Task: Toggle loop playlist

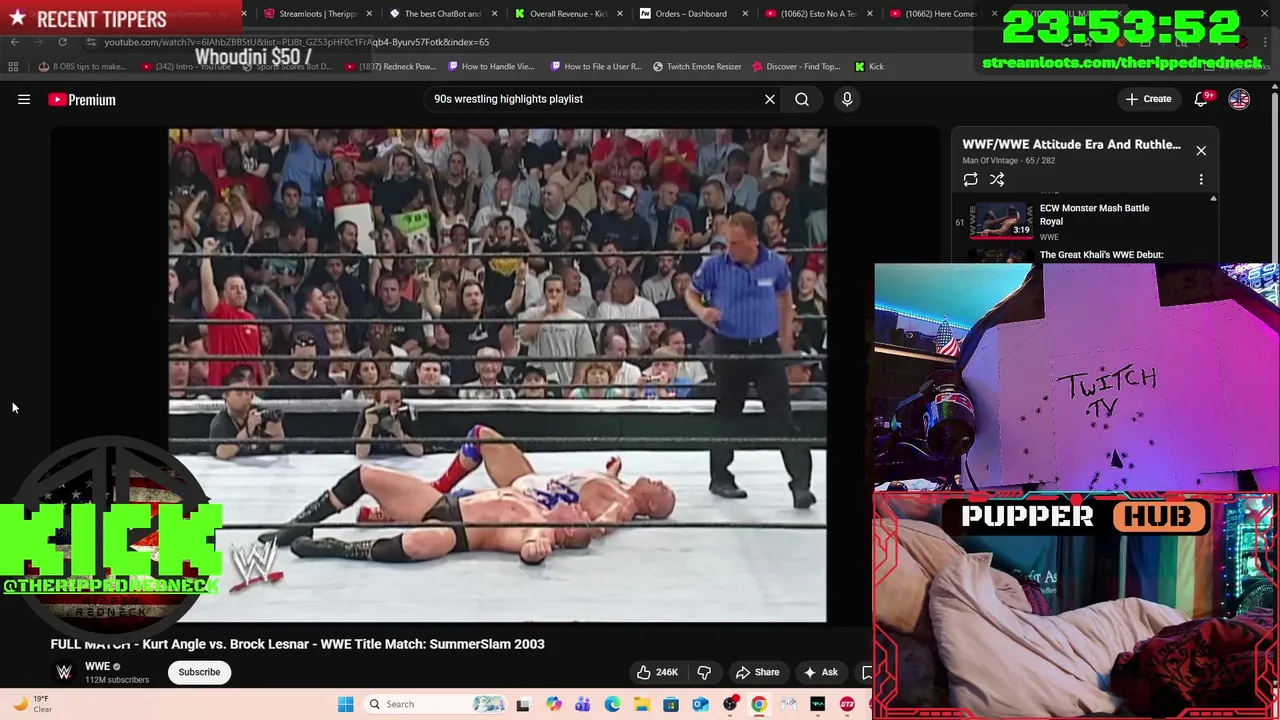Action: pos(970,179)
